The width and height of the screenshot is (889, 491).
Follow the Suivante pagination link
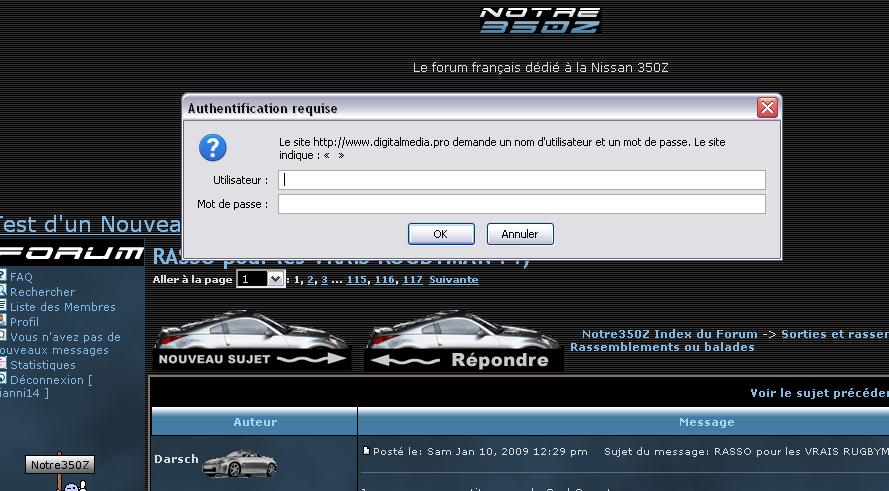point(454,280)
